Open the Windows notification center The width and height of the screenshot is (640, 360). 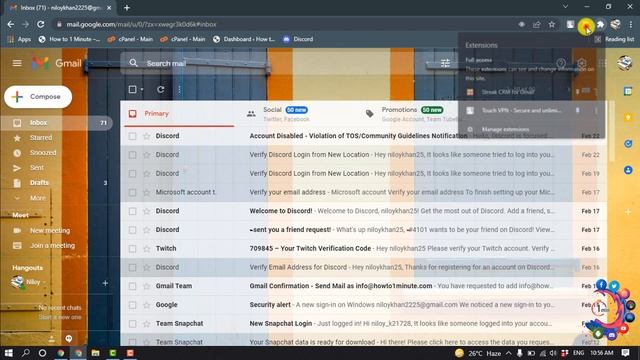coord(625,353)
